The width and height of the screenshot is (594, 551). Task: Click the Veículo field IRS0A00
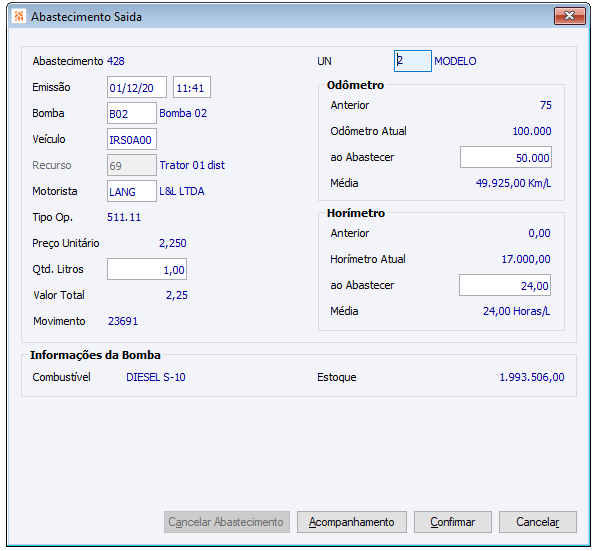point(132,139)
